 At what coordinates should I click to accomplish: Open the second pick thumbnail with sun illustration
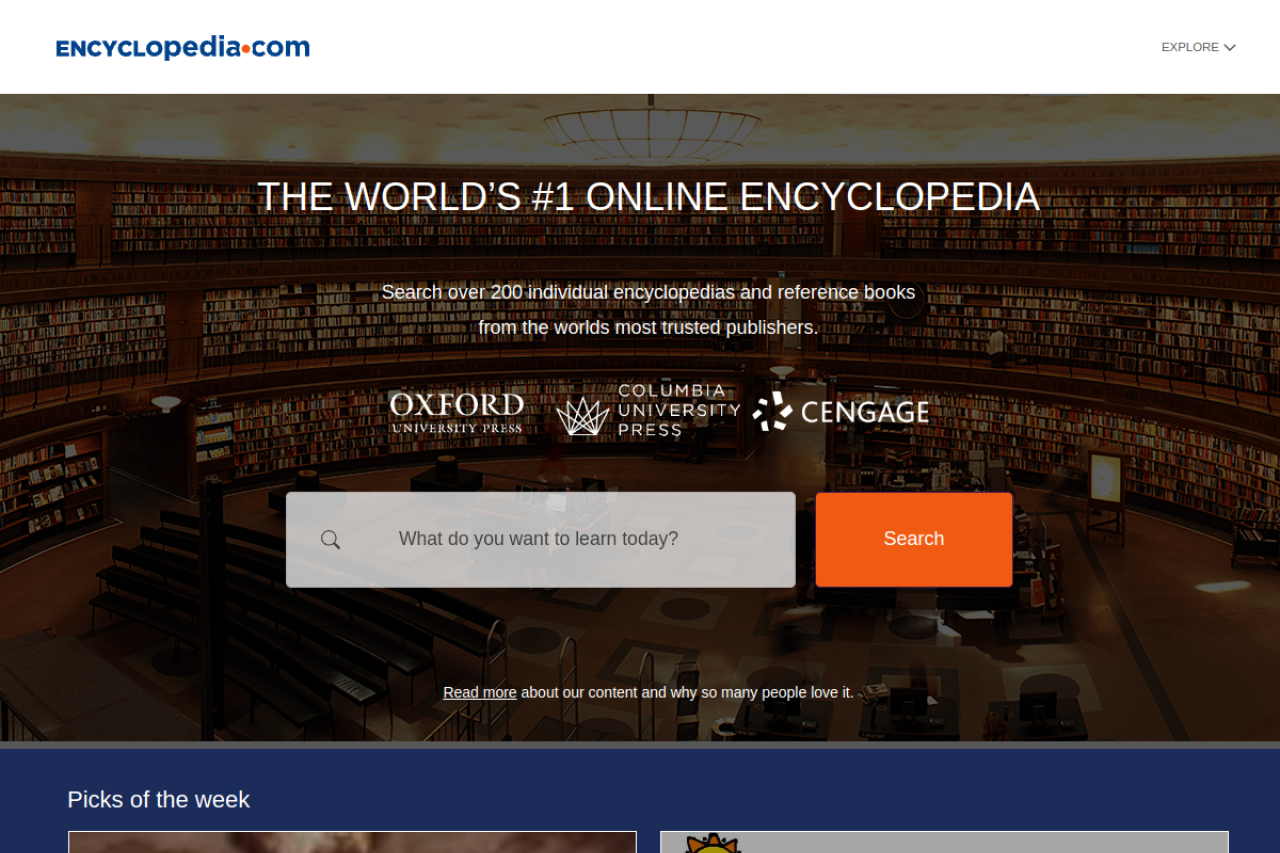tap(944, 842)
